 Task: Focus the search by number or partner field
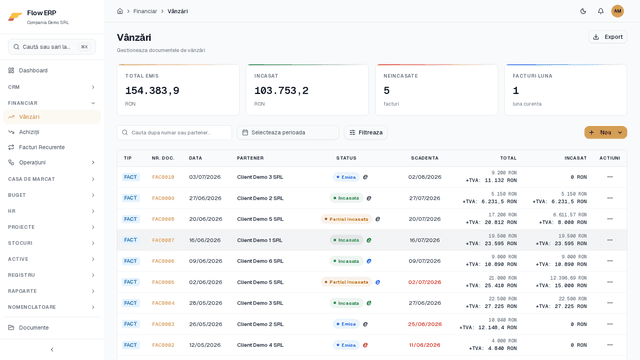click(x=174, y=132)
